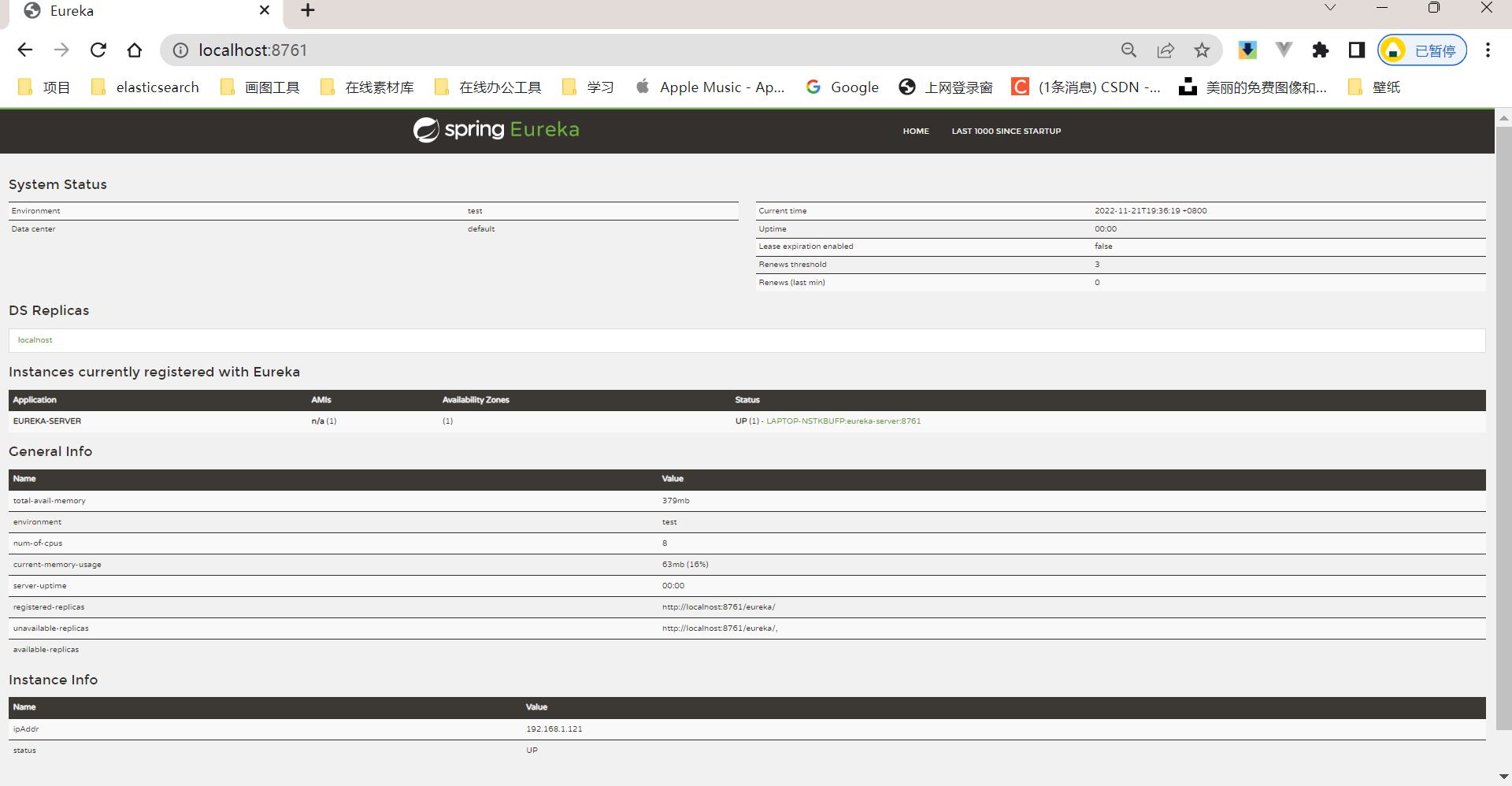The height and width of the screenshot is (786, 1512).
Task: View site information icon in address bar
Action: point(180,50)
